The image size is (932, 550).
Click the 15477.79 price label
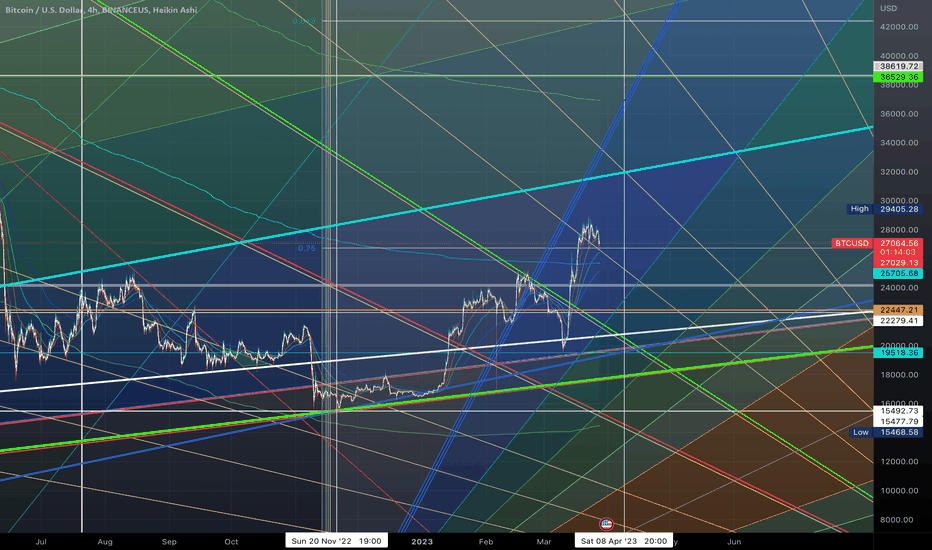898,421
